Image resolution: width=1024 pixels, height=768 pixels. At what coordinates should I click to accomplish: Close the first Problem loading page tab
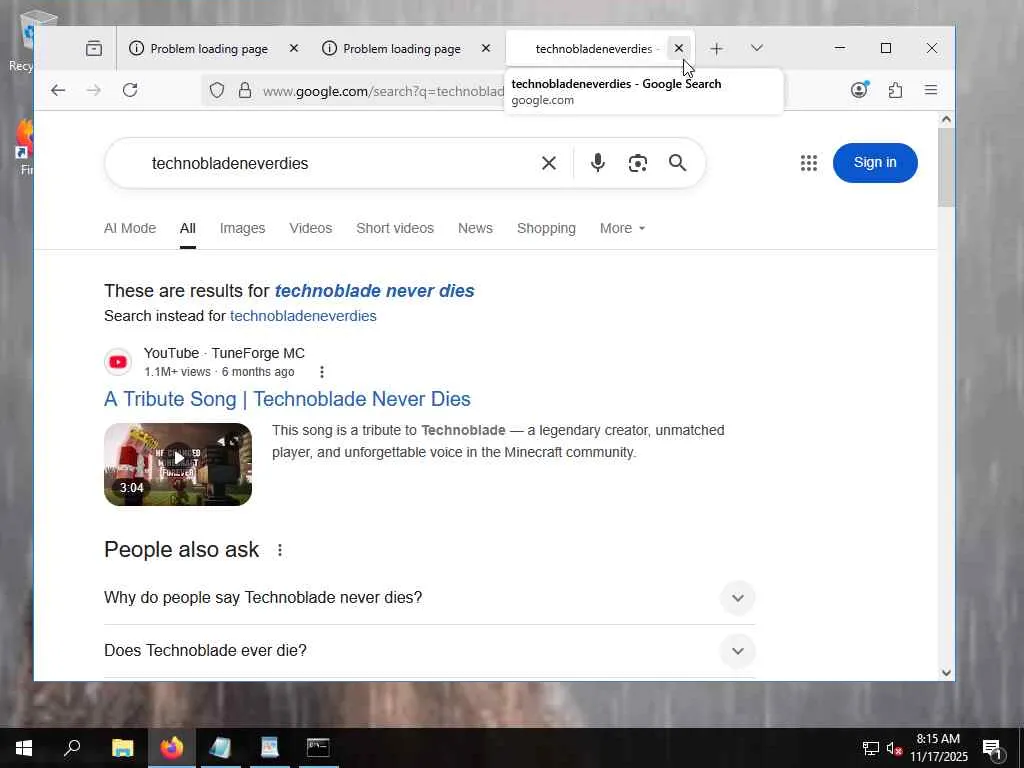pyautogui.click(x=294, y=48)
